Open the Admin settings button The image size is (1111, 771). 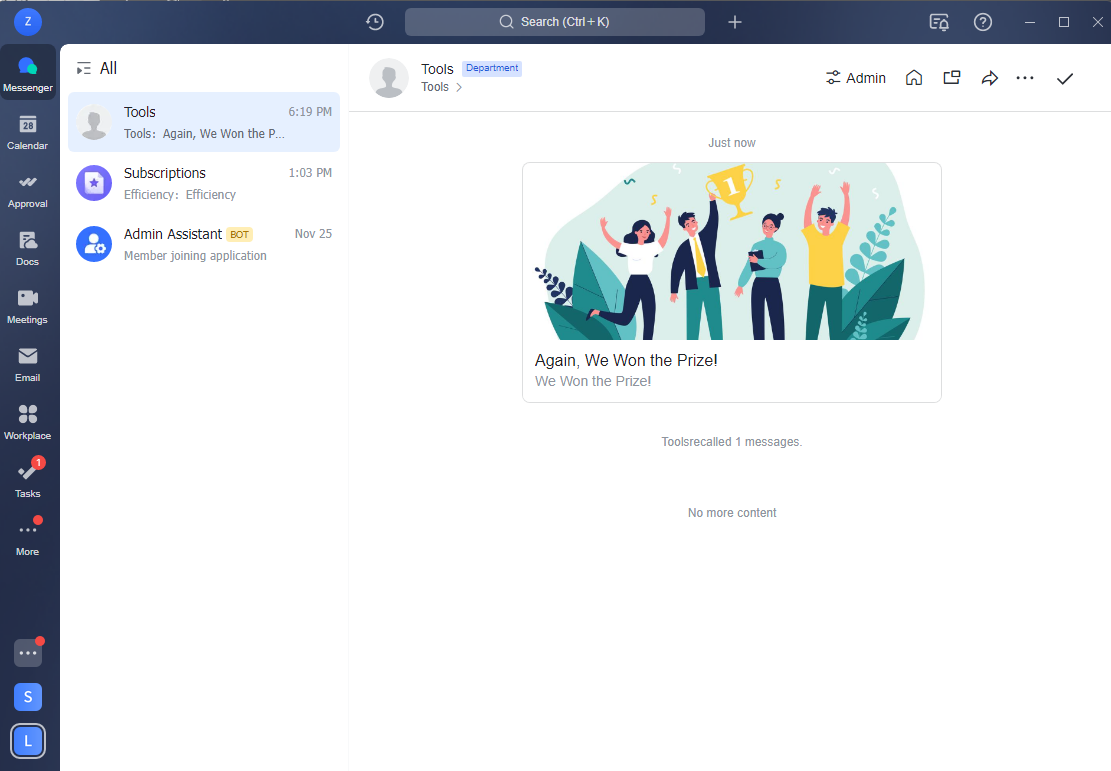pos(856,78)
